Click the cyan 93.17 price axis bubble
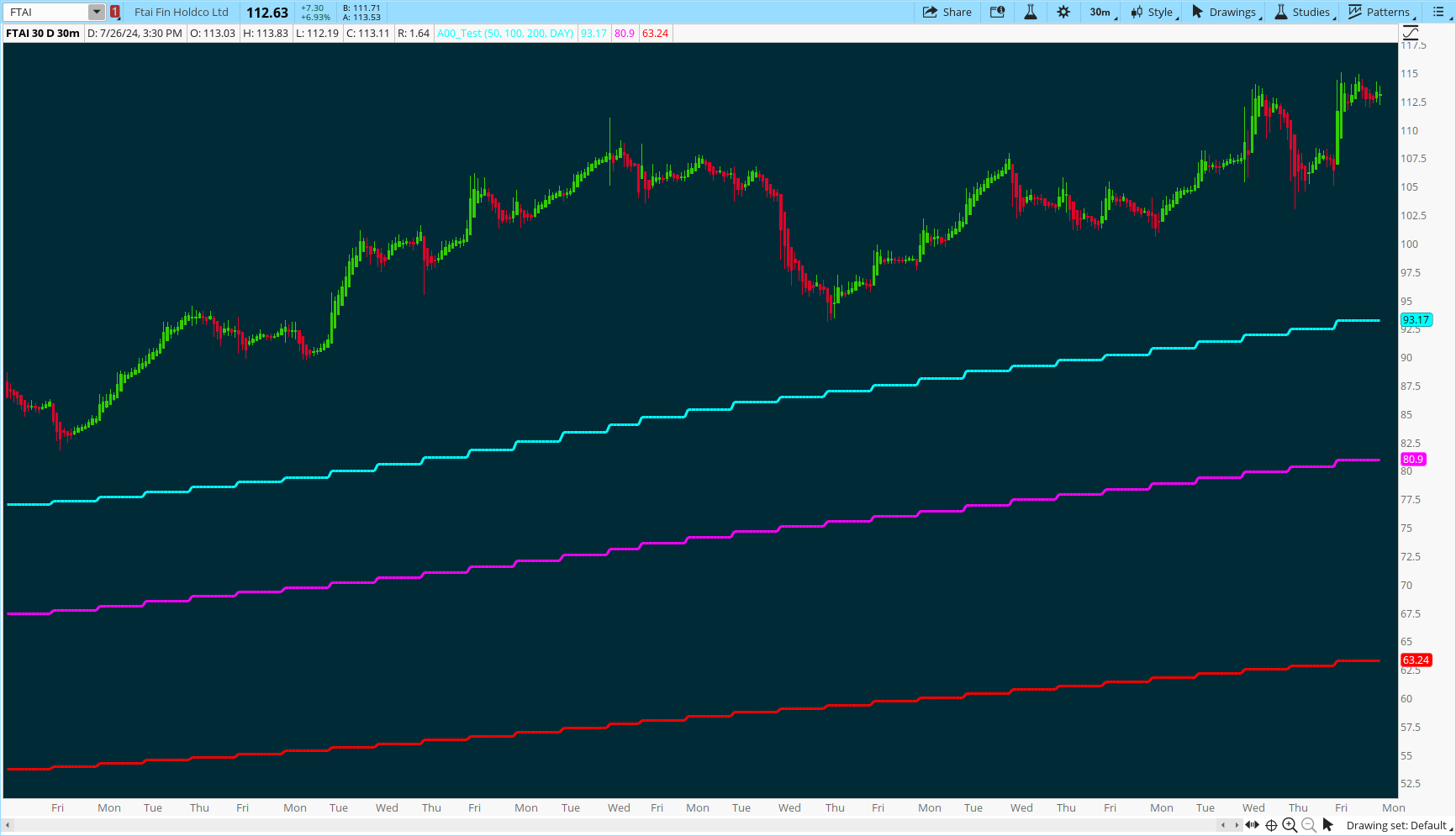The height and width of the screenshot is (836, 1456). click(1416, 320)
